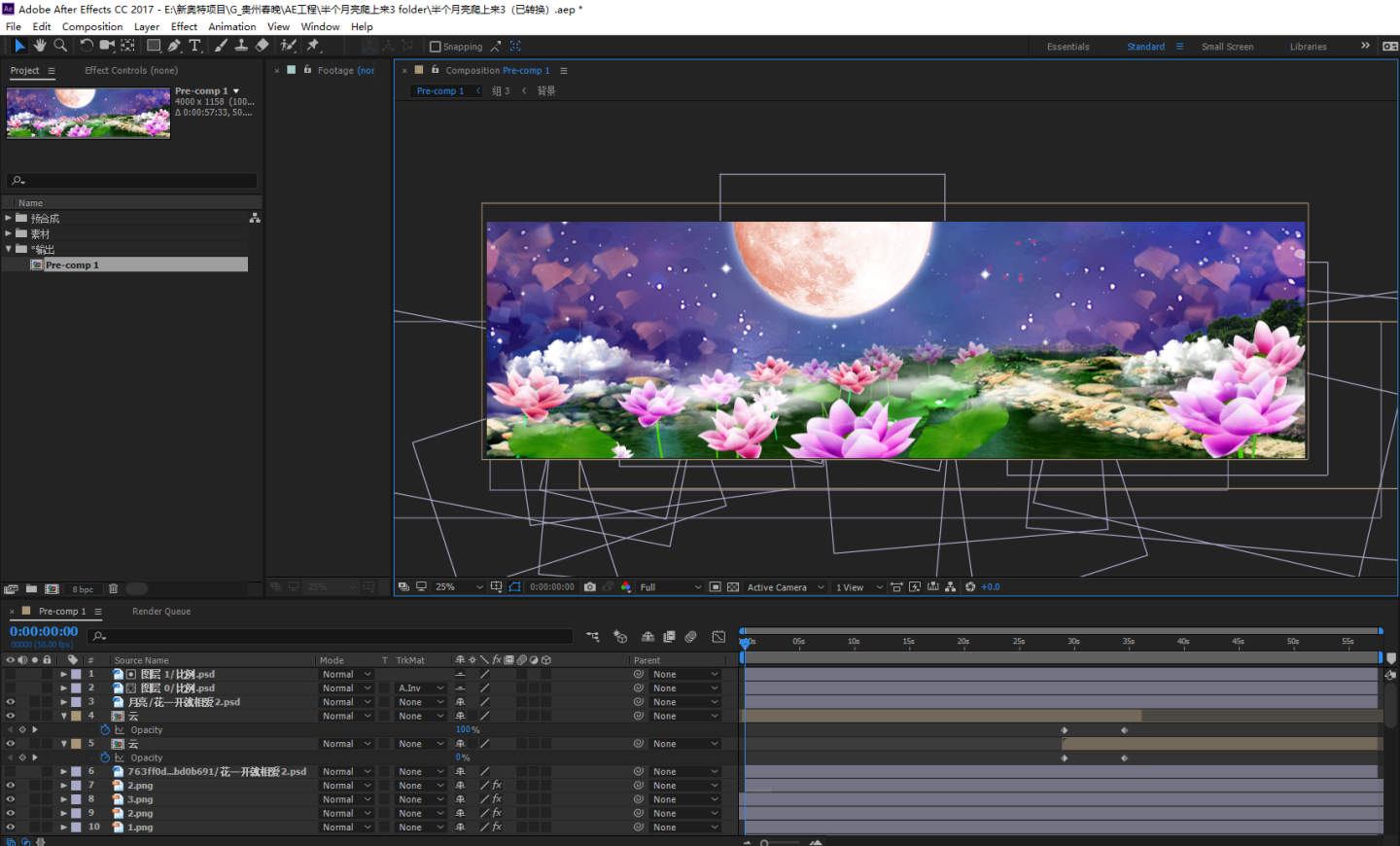Image resolution: width=1400 pixels, height=846 pixels.
Task: Toggle the mask and shape path visibility icon
Action: 514,587
